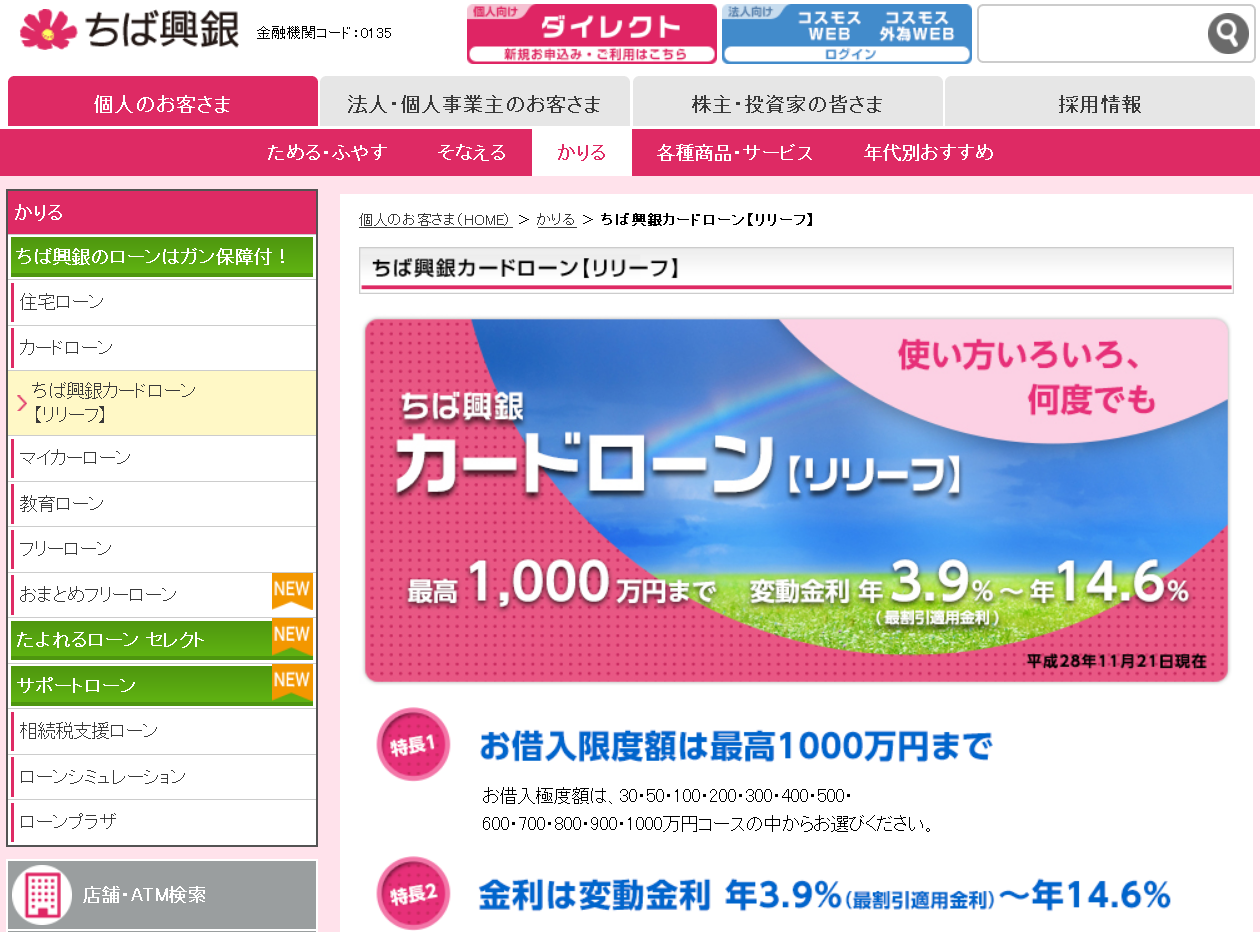
Task: Click NEW badge on たよれるローン セレクト
Action: (292, 637)
